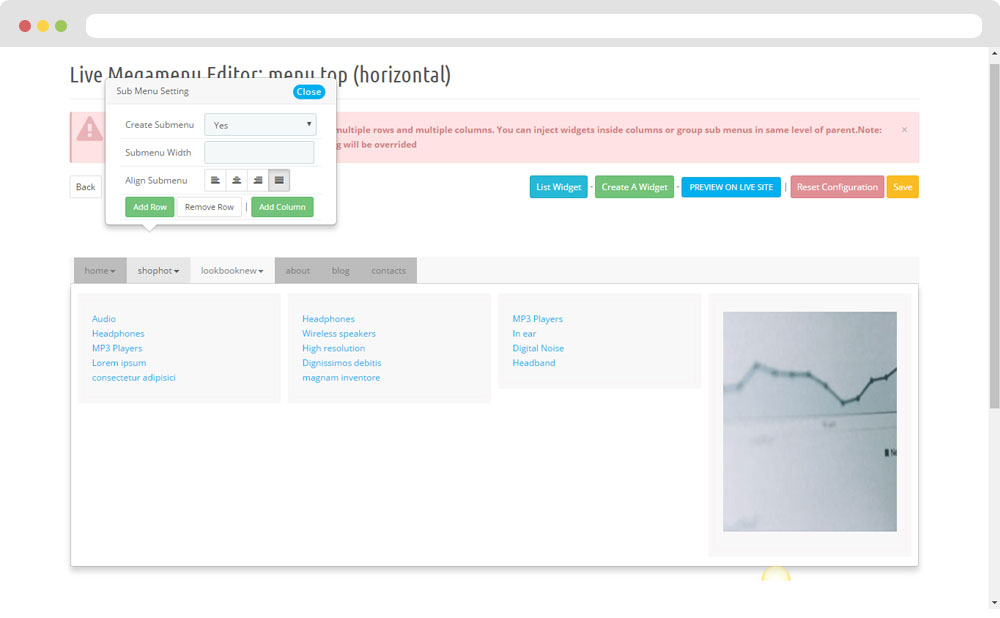Open the consectetur adipisici link
The width and height of the screenshot is (1000, 618).
[x=133, y=378]
